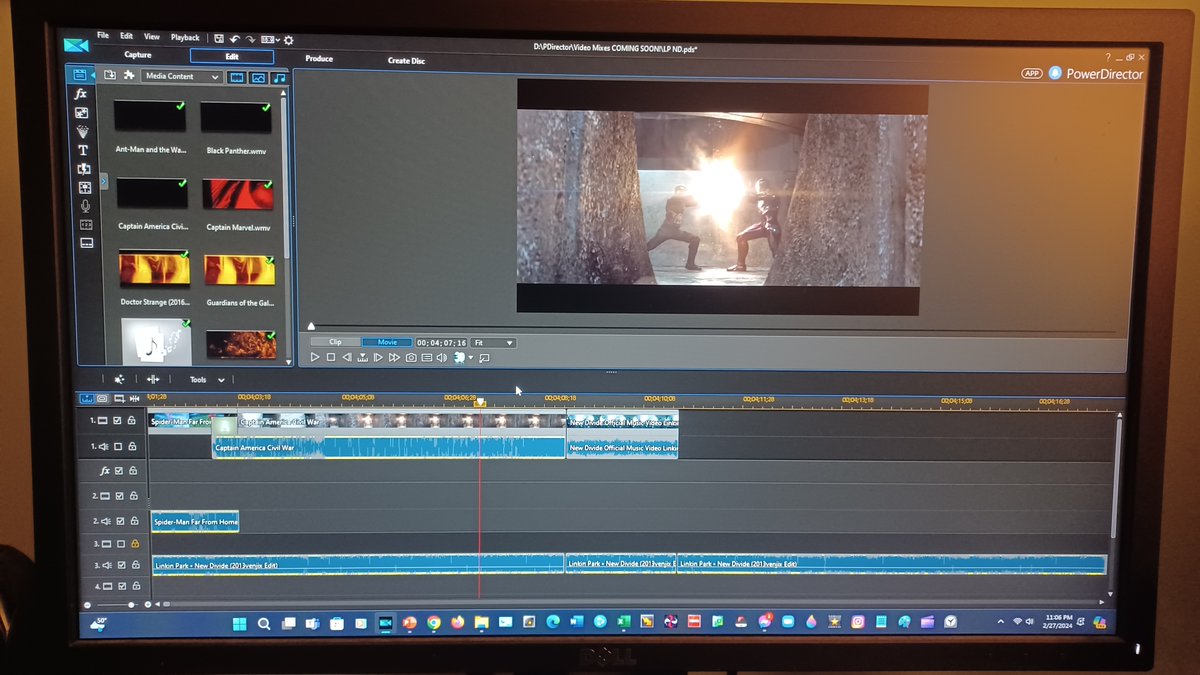Adjust the timeline zoom slider at bottom left
The height and width of the screenshot is (675, 1200).
click(x=130, y=604)
